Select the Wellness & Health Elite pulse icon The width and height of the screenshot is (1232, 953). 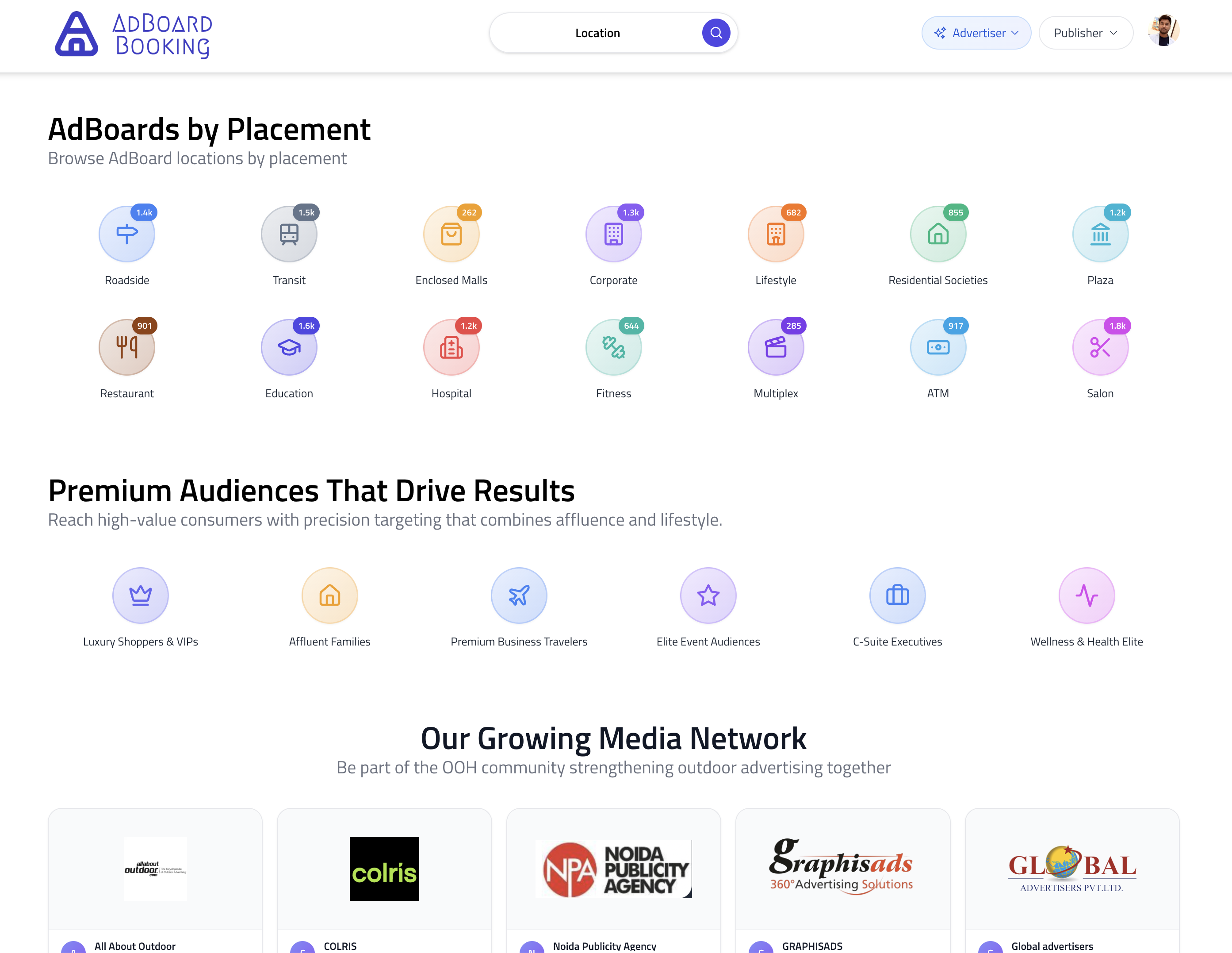tap(1087, 595)
